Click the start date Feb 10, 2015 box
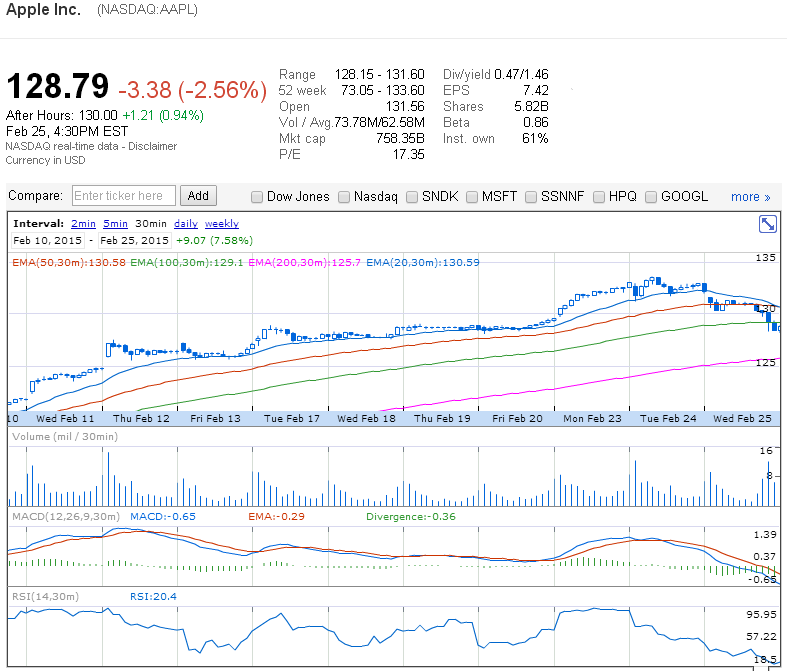Image resolution: width=787 pixels, height=671 pixels. point(48,240)
